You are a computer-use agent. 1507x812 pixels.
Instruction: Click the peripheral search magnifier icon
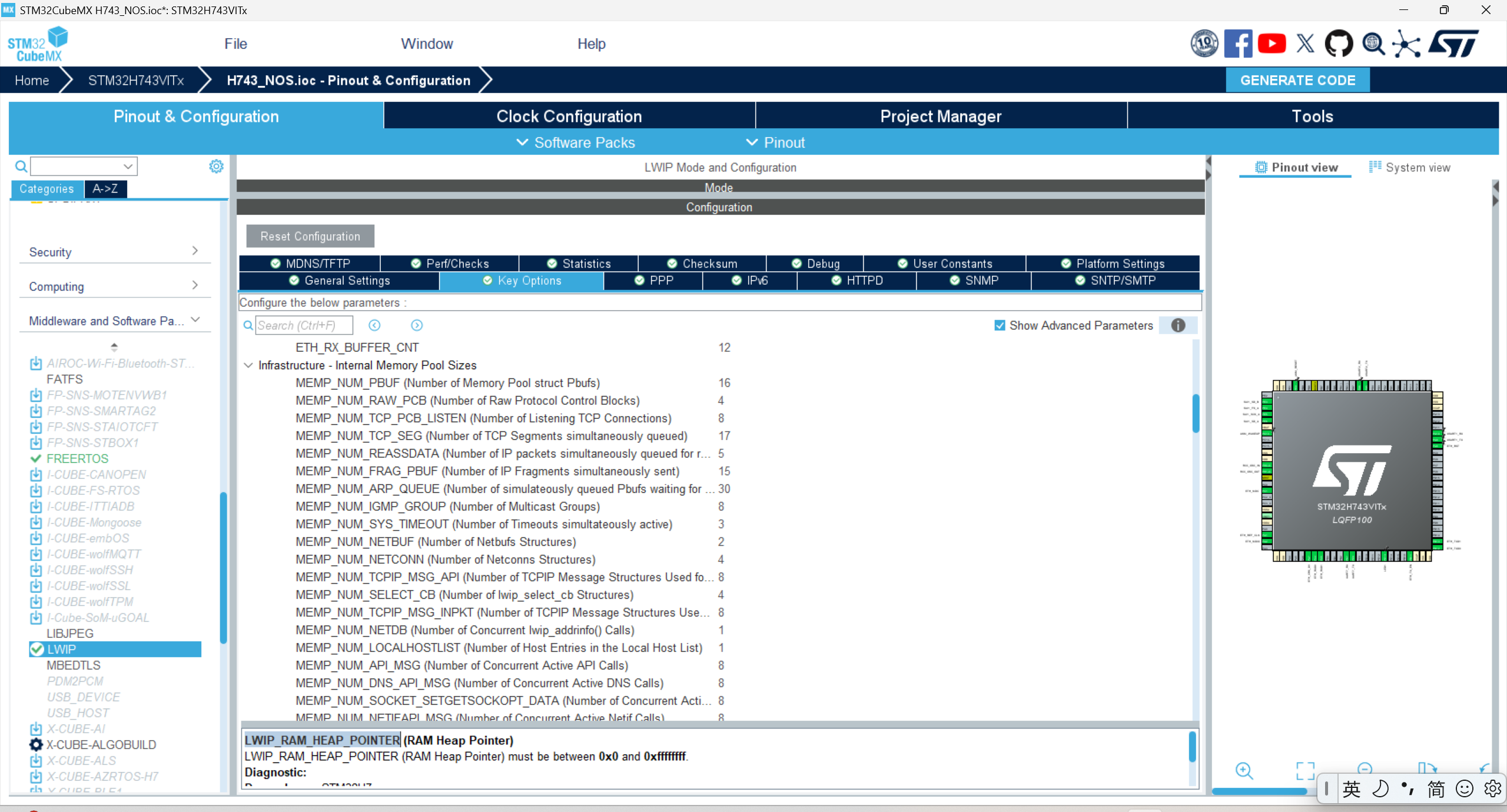[x=21, y=167]
